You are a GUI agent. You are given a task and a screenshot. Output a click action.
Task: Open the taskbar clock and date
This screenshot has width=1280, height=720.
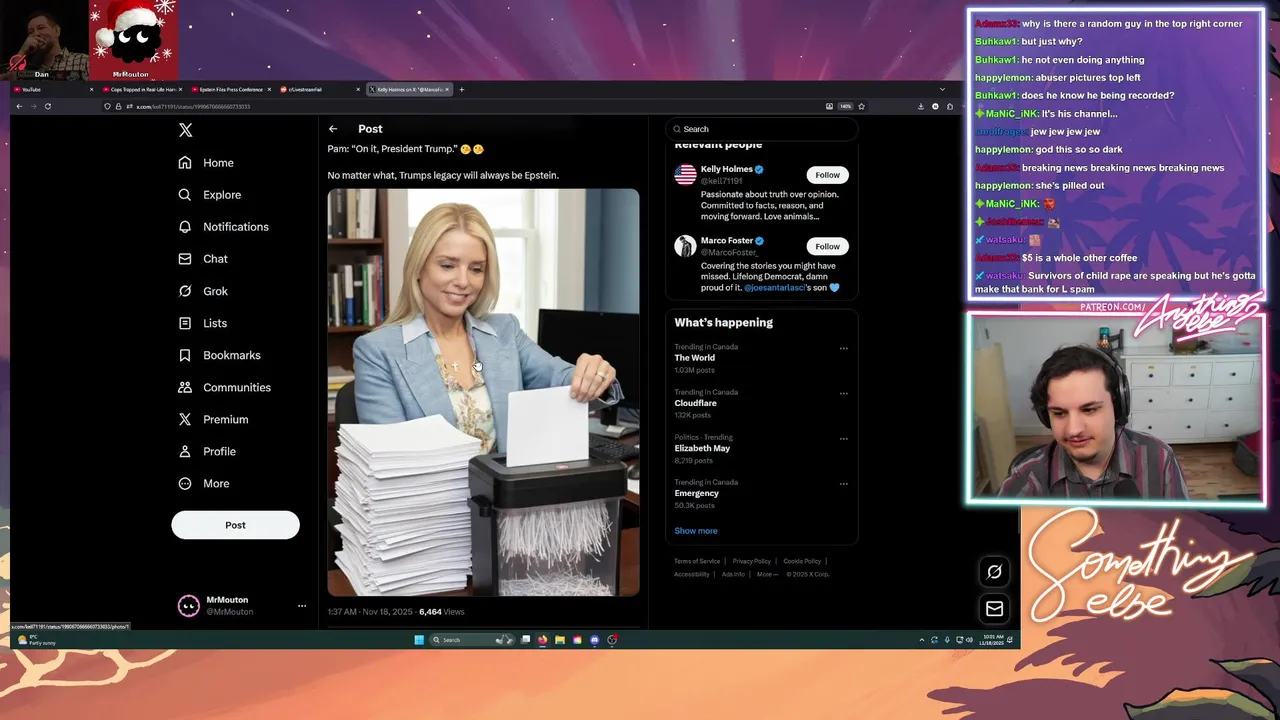991,640
